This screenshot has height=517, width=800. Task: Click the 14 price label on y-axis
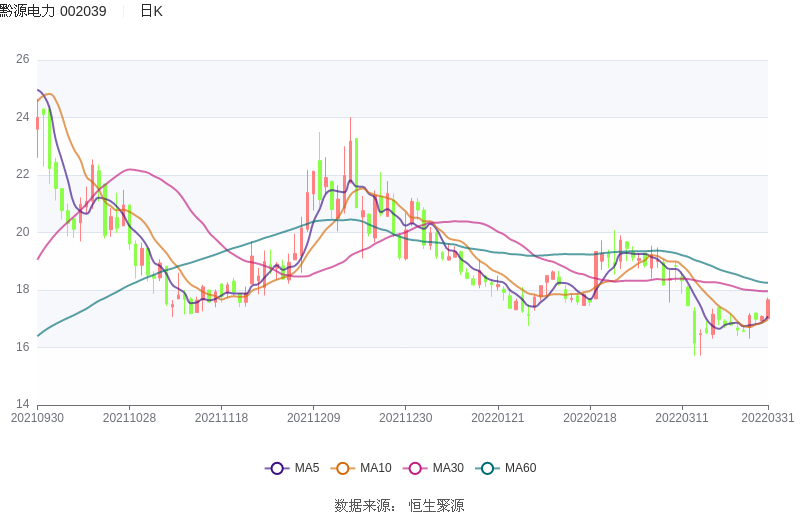22,405
